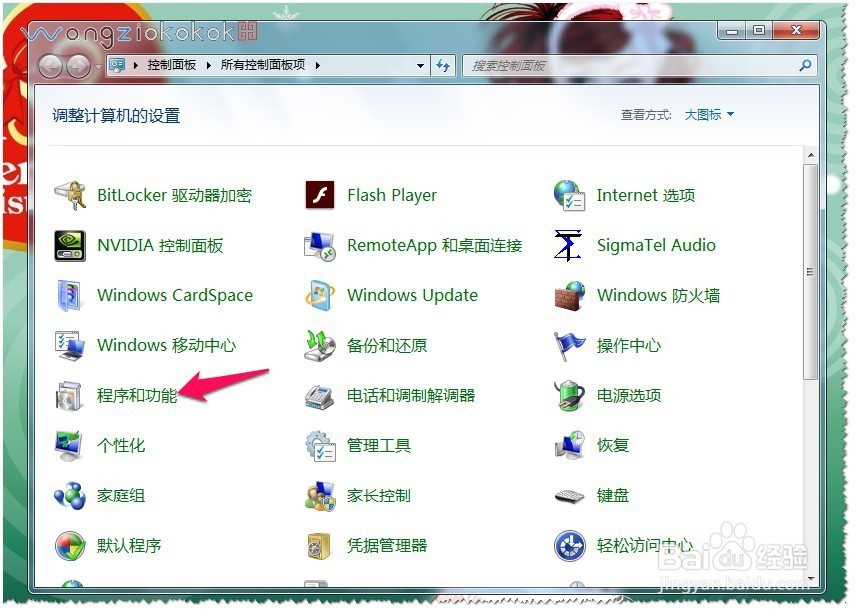Click the Windows CardSpace link
Image resolution: width=857 pixels, height=613 pixels.
[x=175, y=296]
